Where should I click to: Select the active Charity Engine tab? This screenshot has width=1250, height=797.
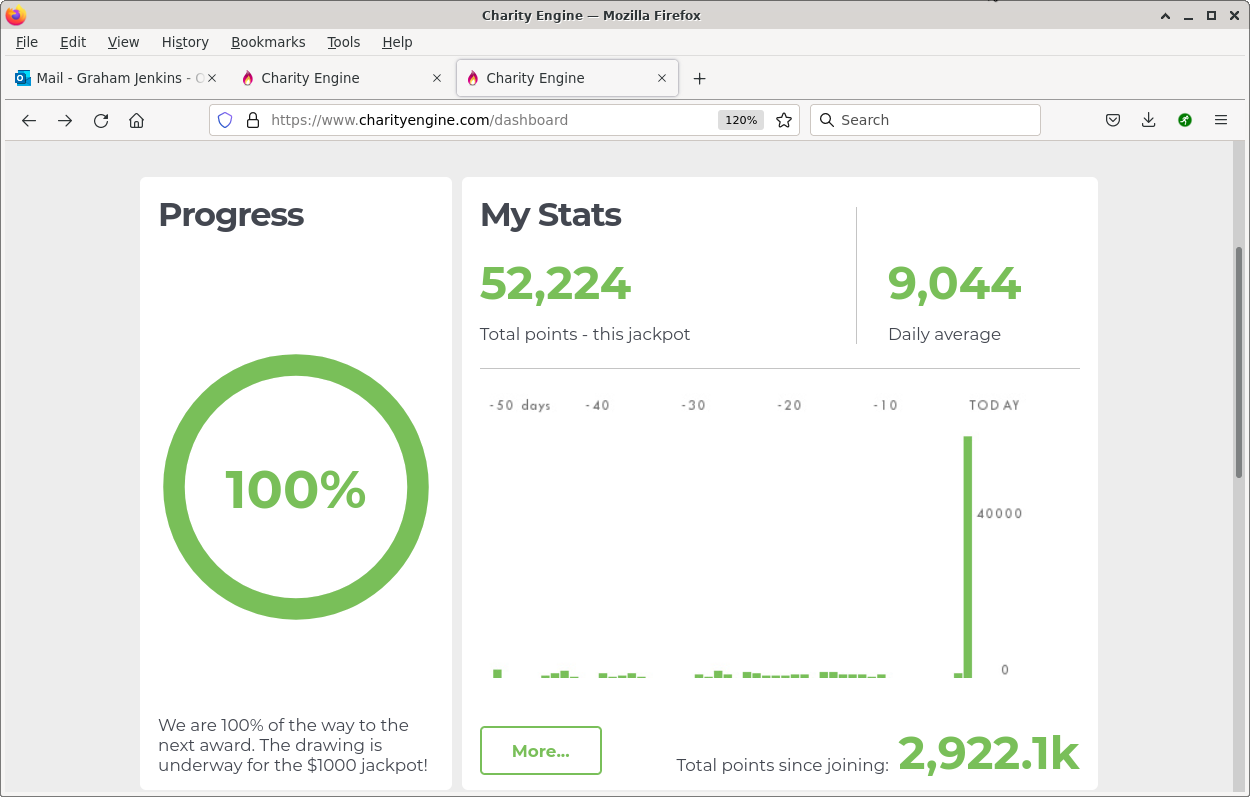567,78
